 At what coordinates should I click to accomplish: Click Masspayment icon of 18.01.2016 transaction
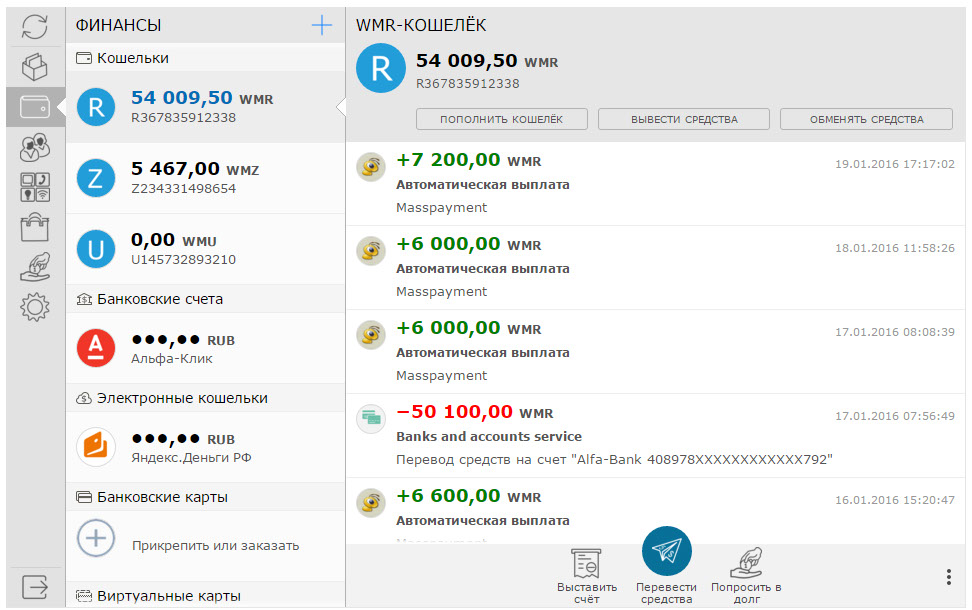(371, 250)
